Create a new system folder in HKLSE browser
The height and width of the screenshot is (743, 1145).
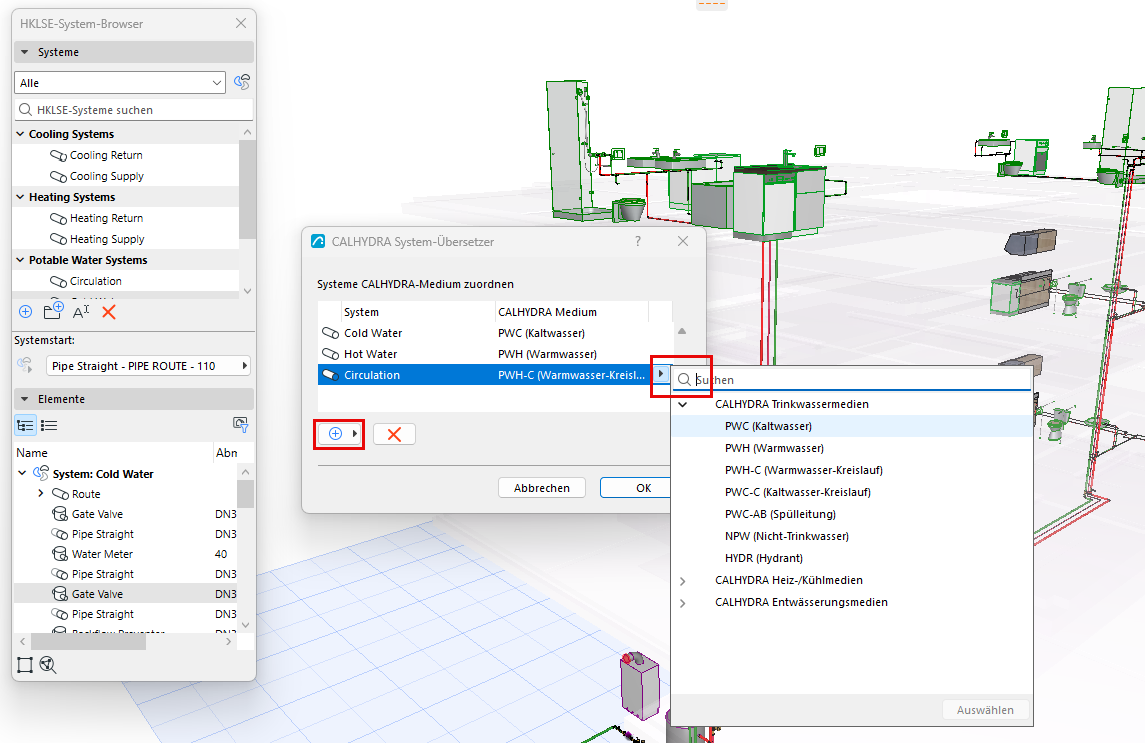[53, 311]
